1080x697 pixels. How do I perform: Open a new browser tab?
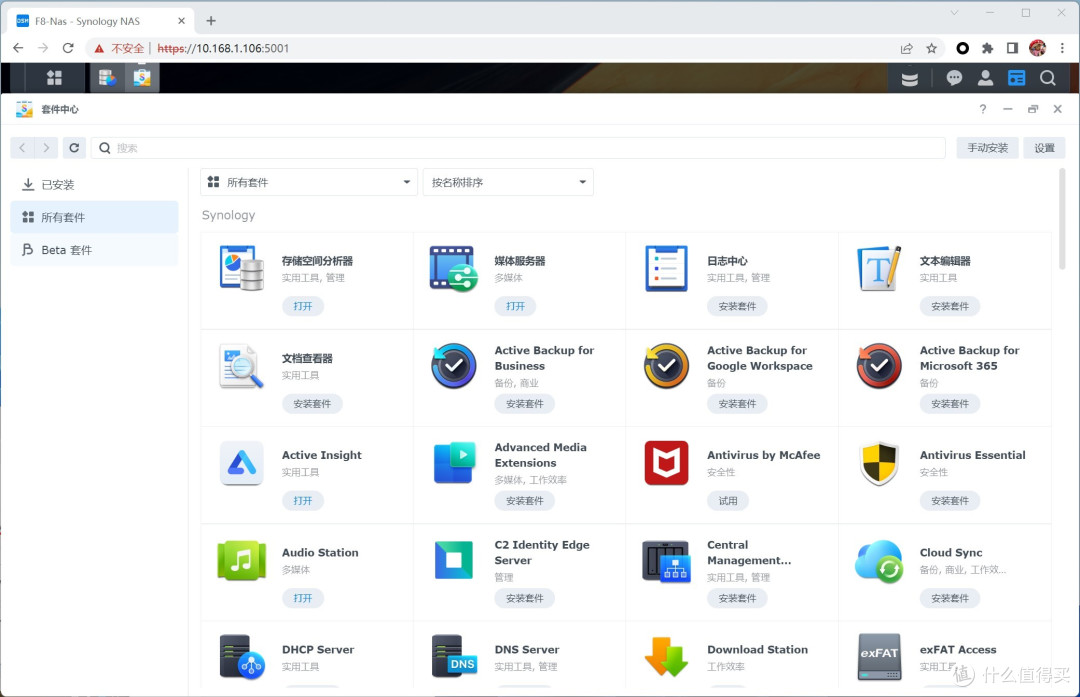tap(211, 21)
